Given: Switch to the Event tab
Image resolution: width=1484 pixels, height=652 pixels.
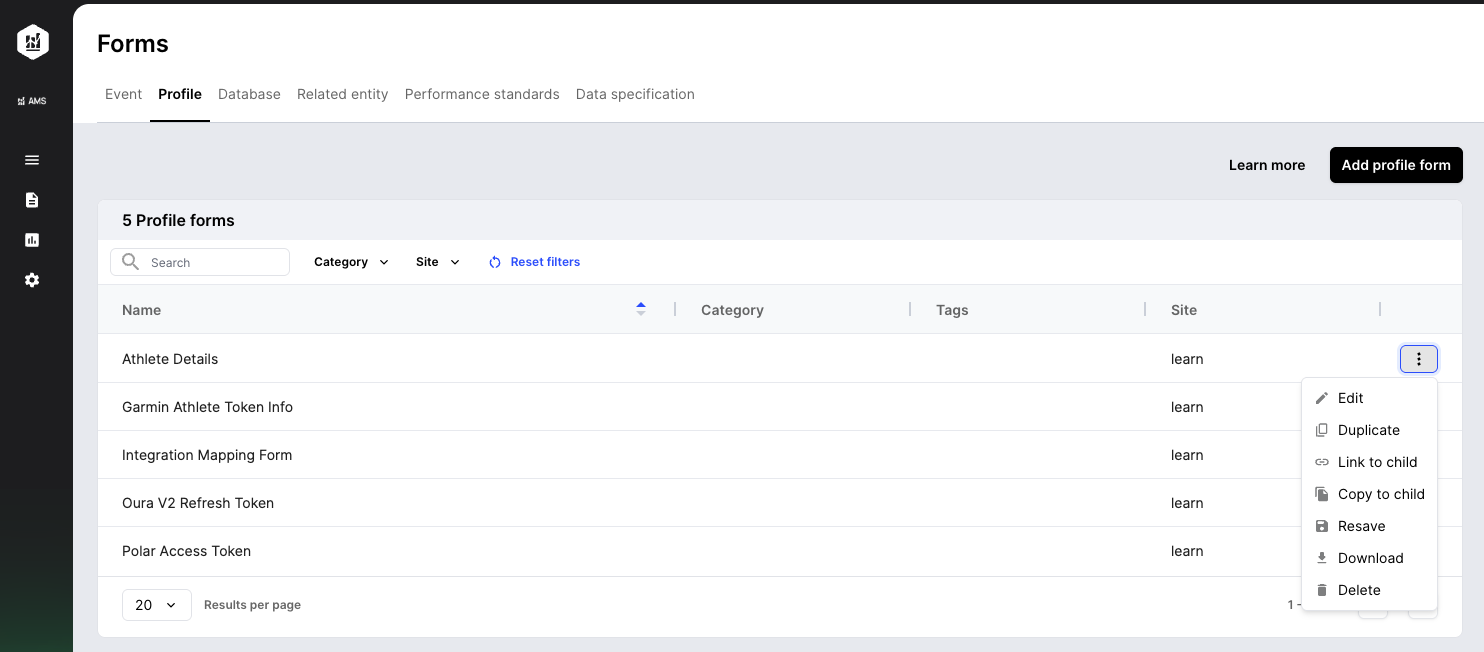Looking at the screenshot, I should pos(123,94).
